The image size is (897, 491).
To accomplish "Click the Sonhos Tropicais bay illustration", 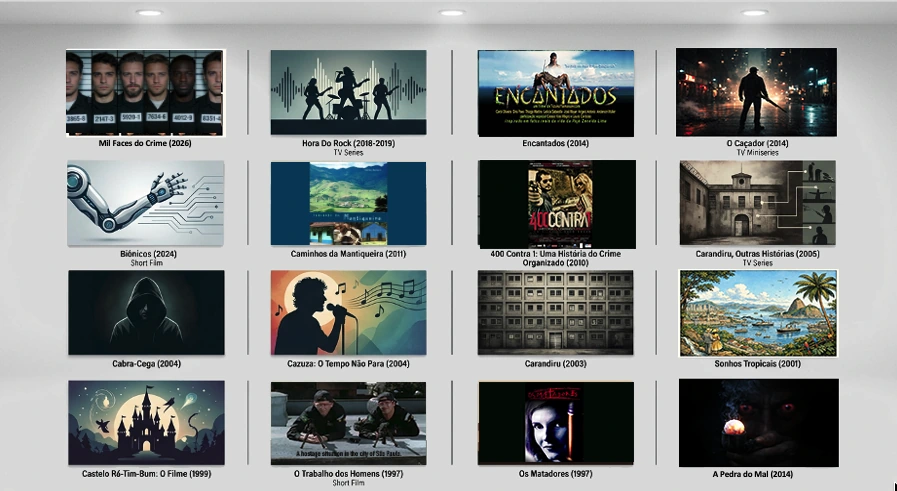I will point(758,313).
